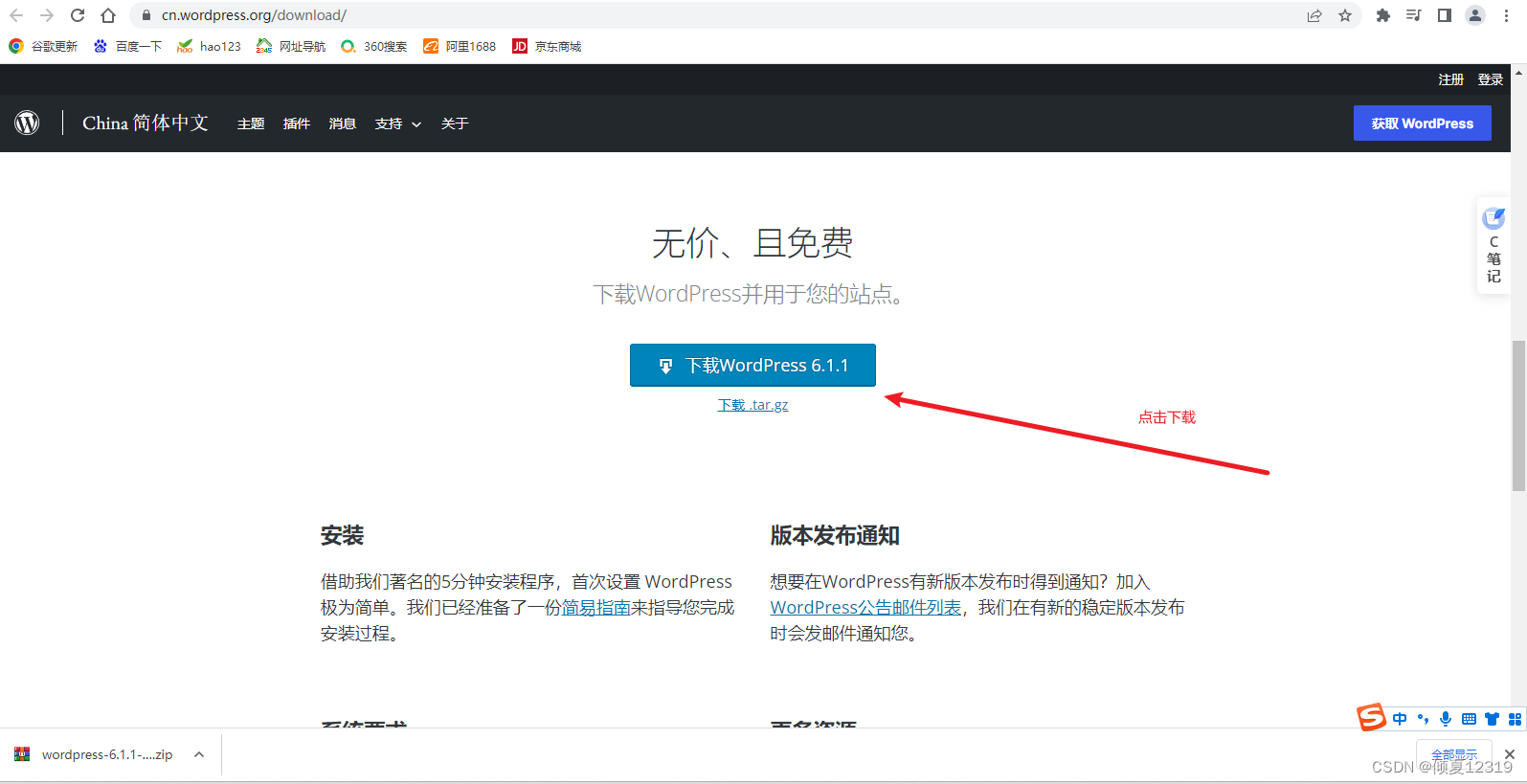
Task: Click 获取 WordPress button
Action: (x=1422, y=123)
